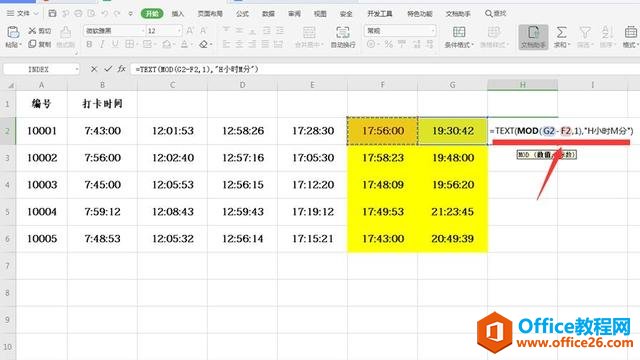
Task: Switch to the 开始 Home tab
Action: point(152,13)
